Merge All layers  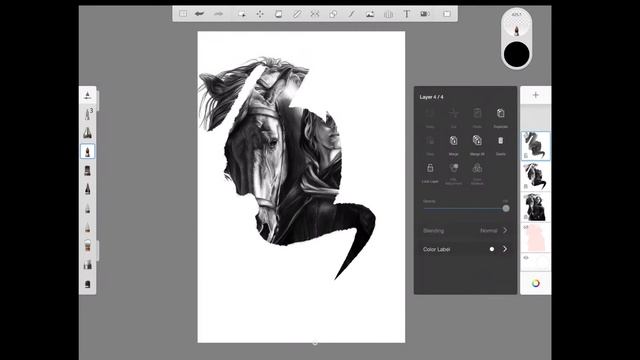pyautogui.click(x=477, y=145)
